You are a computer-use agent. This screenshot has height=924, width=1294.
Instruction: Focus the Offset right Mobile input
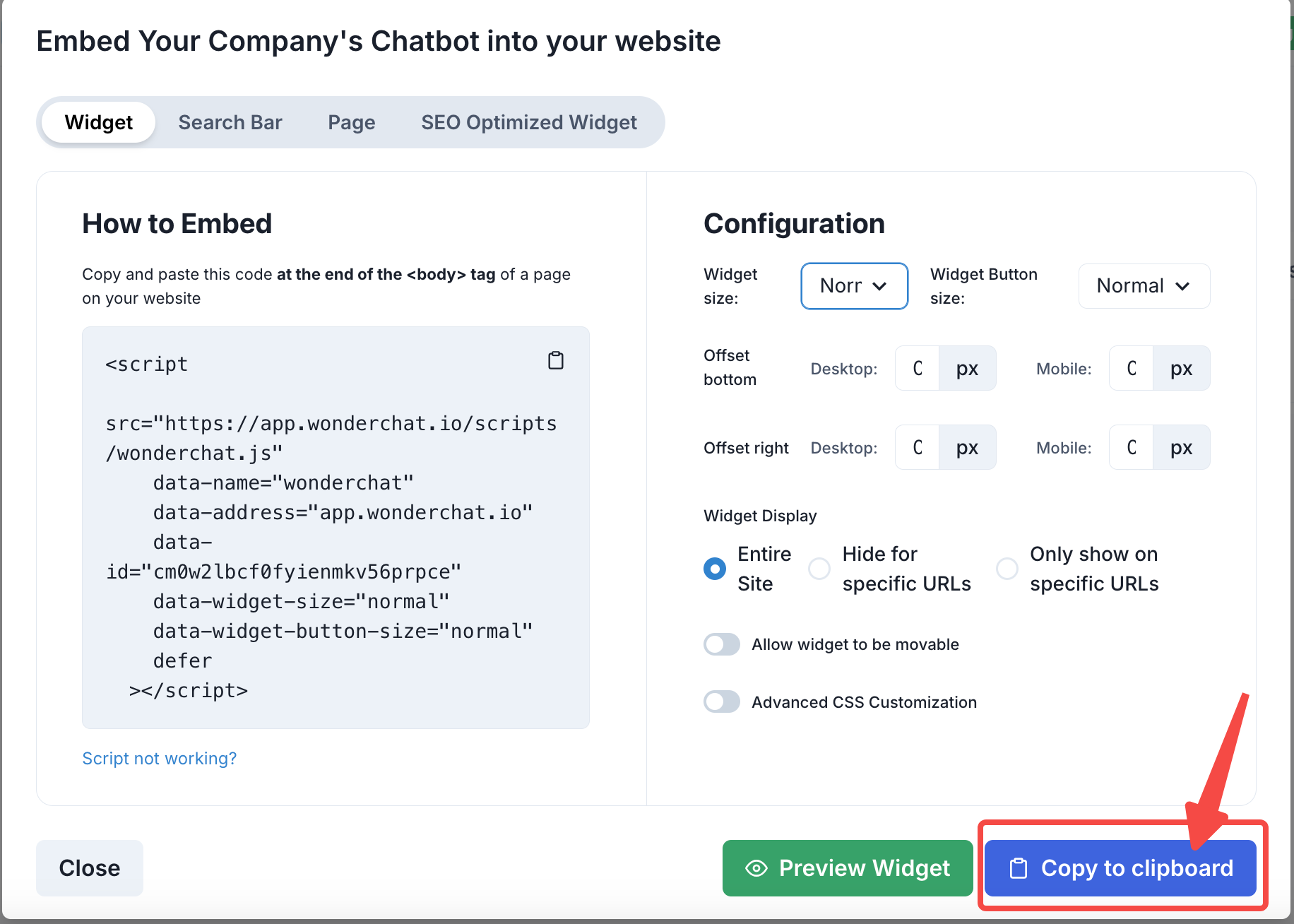coord(1132,447)
